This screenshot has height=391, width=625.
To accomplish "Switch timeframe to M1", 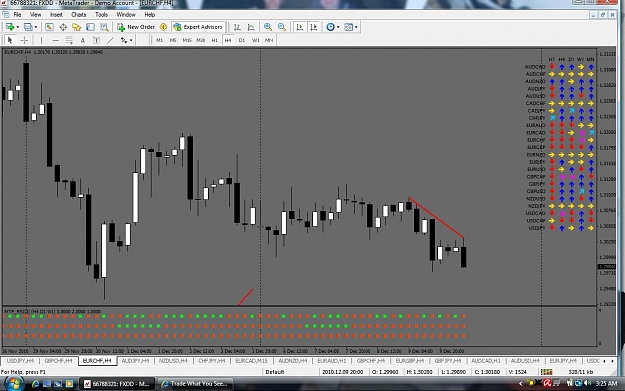I will click(159, 40).
